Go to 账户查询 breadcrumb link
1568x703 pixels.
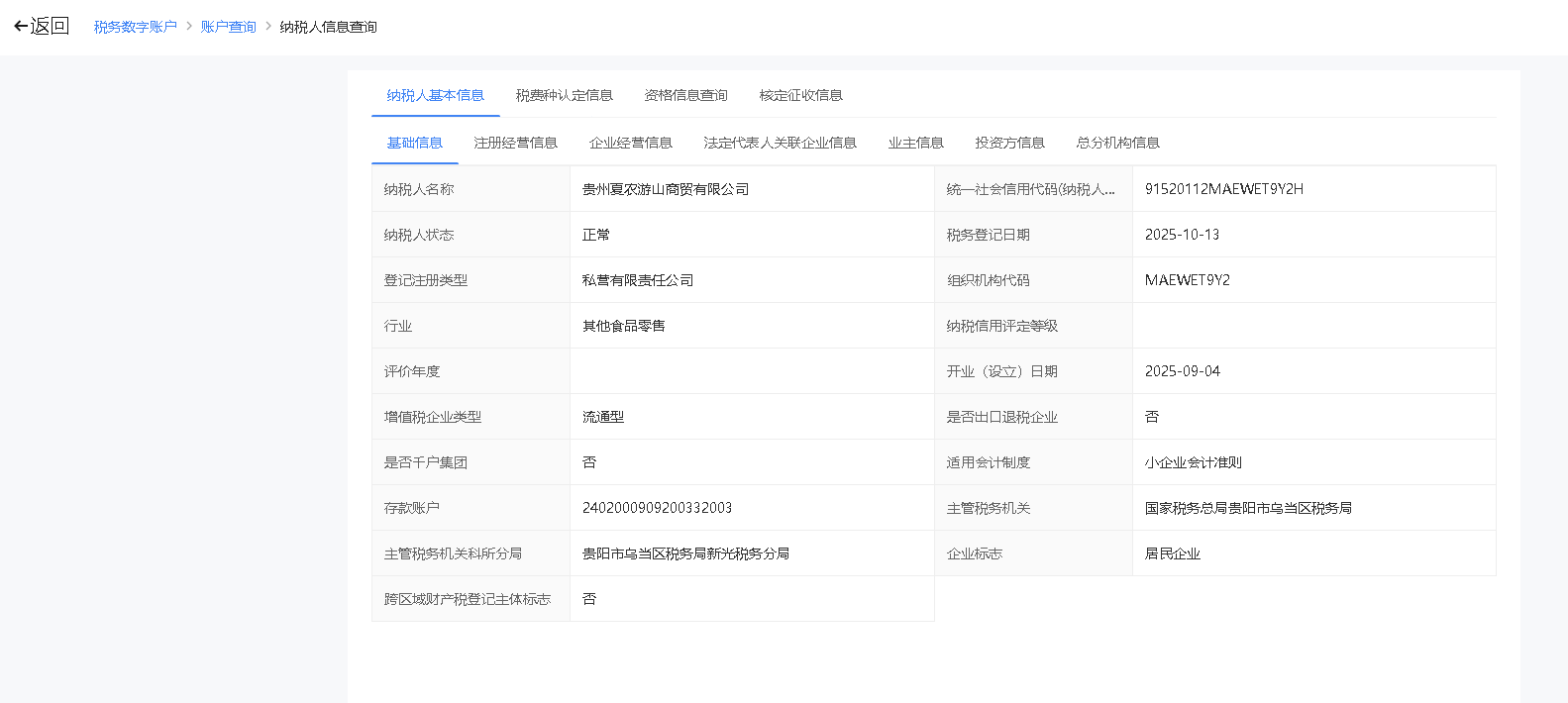pos(228,27)
